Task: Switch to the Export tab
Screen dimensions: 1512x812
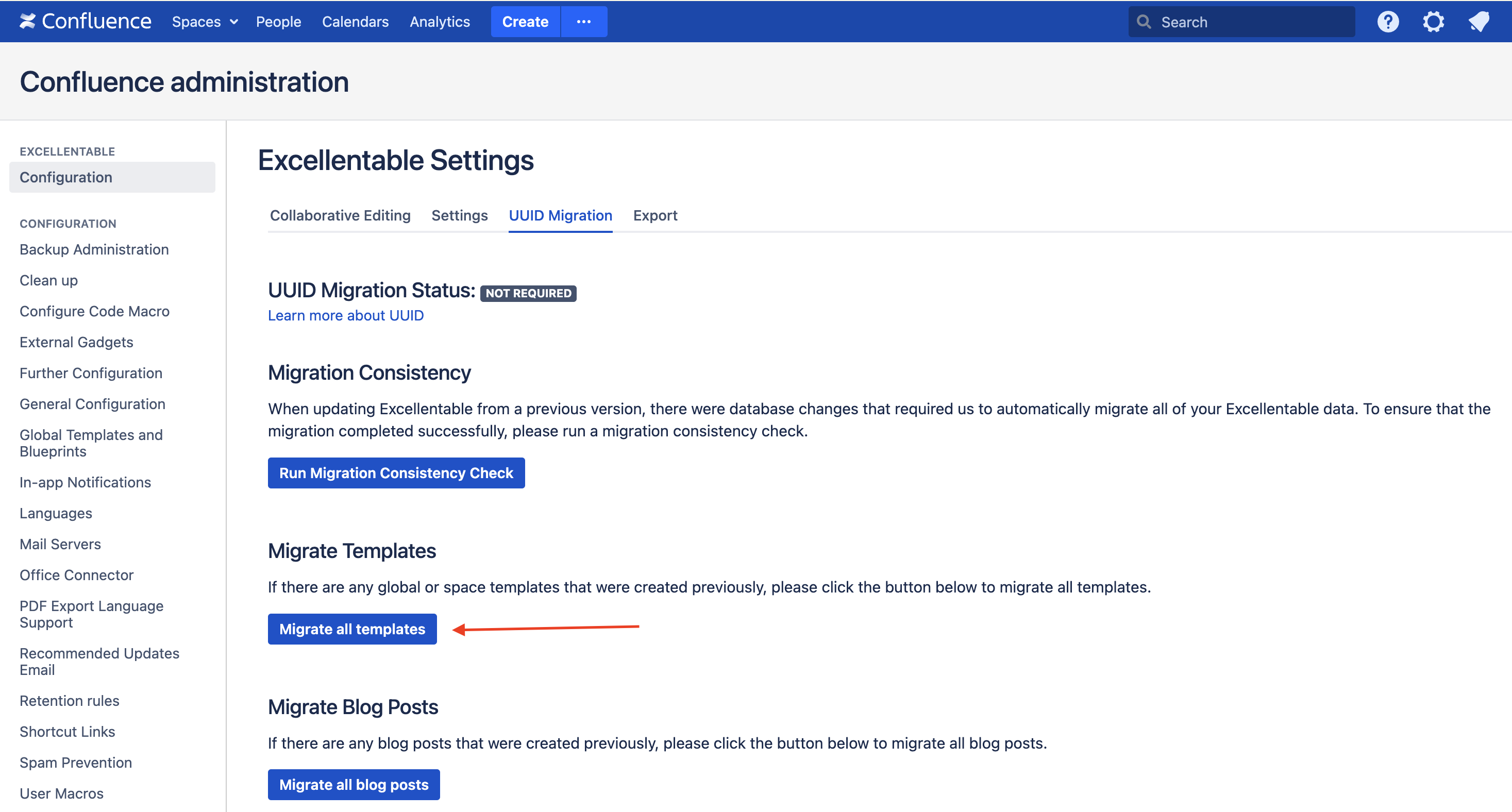Action: click(x=655, y=215)
